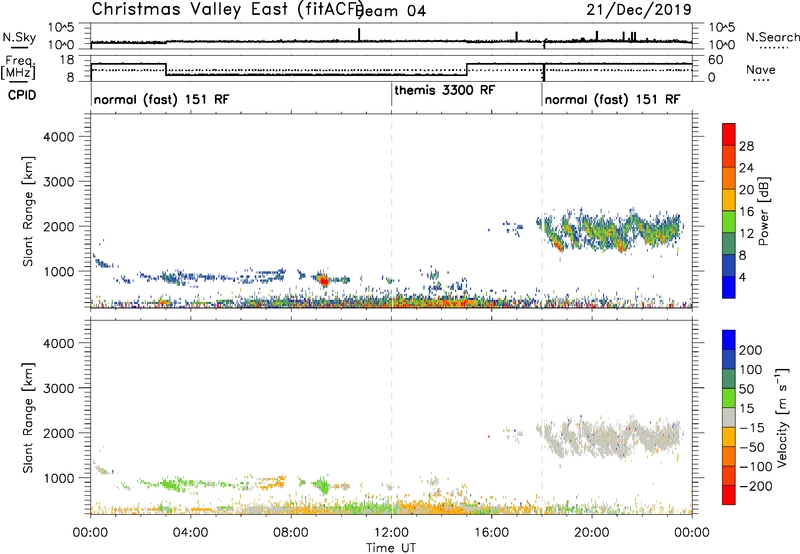Viewport: 800px width, 554px height.
Task: Click the 'N.Sky' legend label
Action: pos(19,37)
